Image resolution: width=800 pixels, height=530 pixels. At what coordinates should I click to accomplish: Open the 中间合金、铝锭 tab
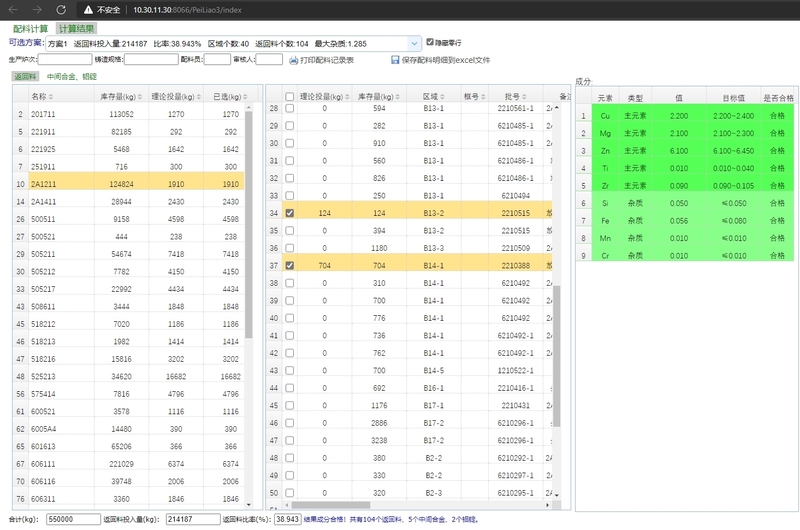[71, 77]
